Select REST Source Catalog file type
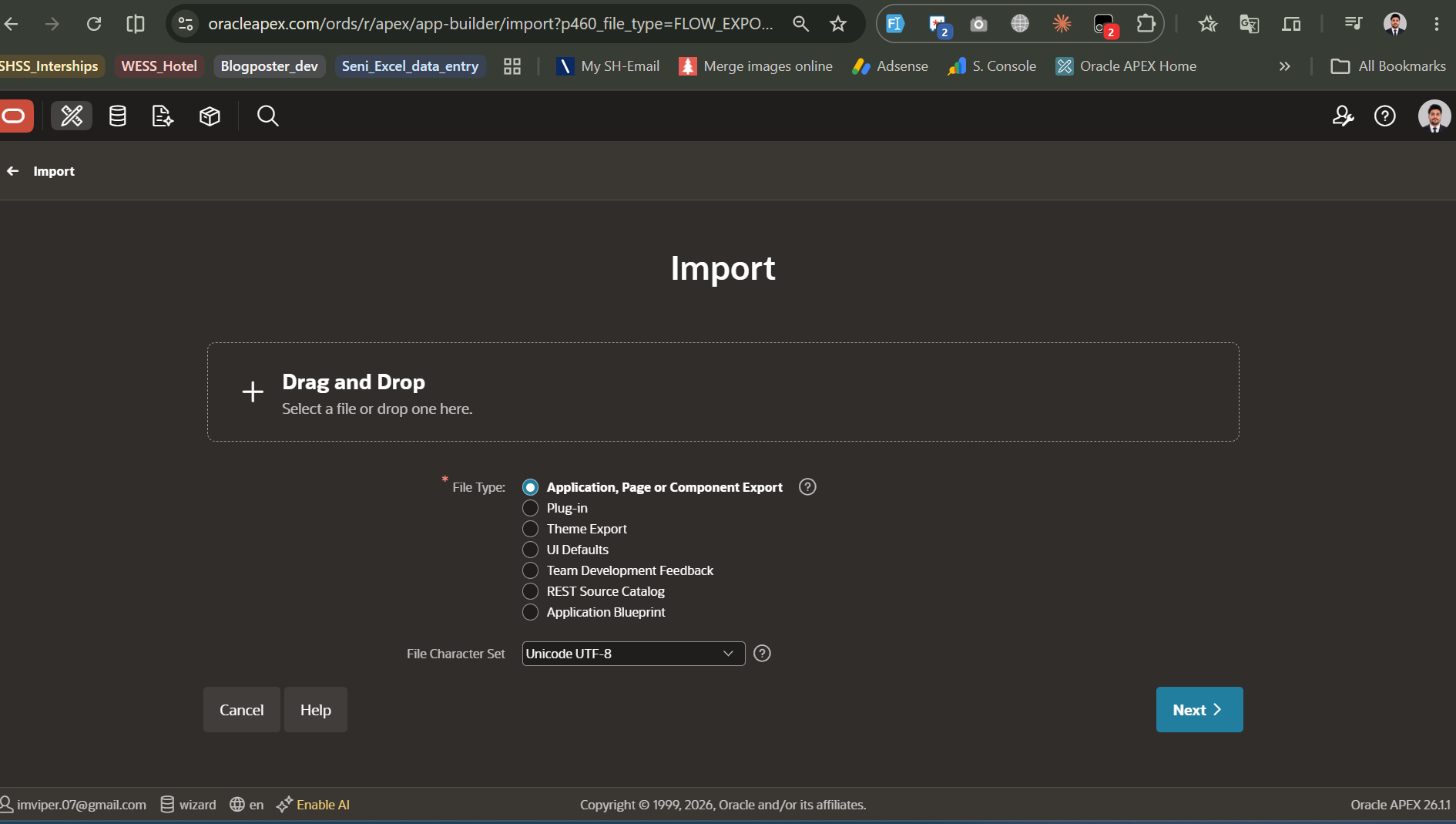This screenshot has width=1456, height=824. [530, 591]
